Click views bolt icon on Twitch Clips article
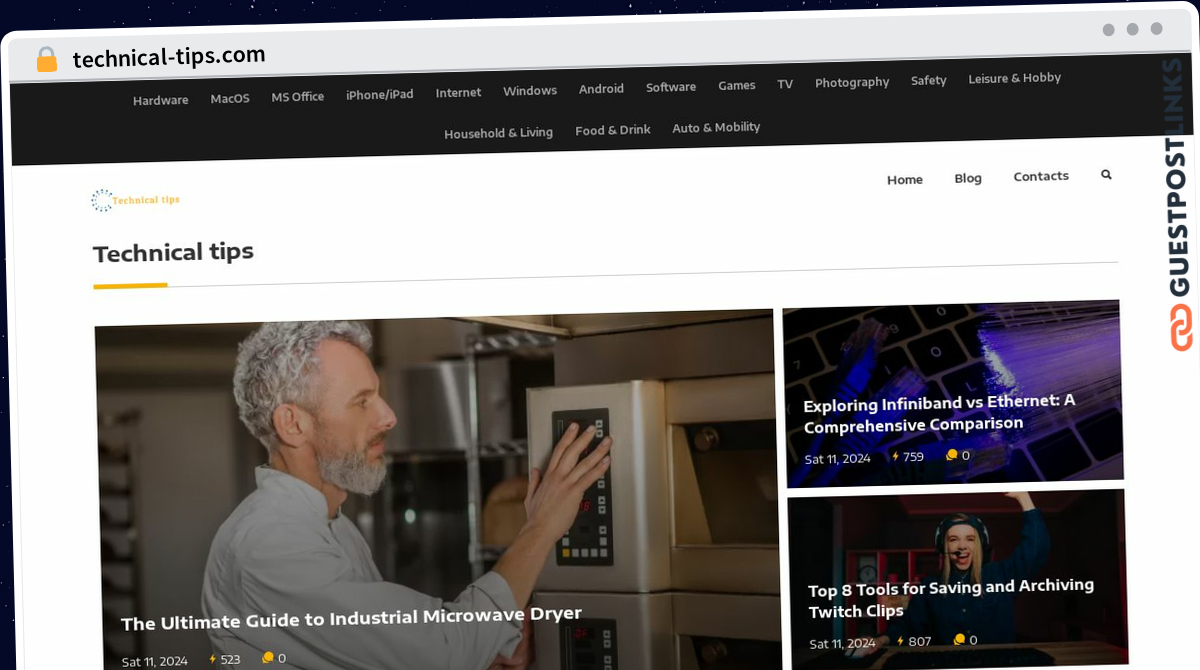This screenshot has height=670, width=1200. coord(900,641)
